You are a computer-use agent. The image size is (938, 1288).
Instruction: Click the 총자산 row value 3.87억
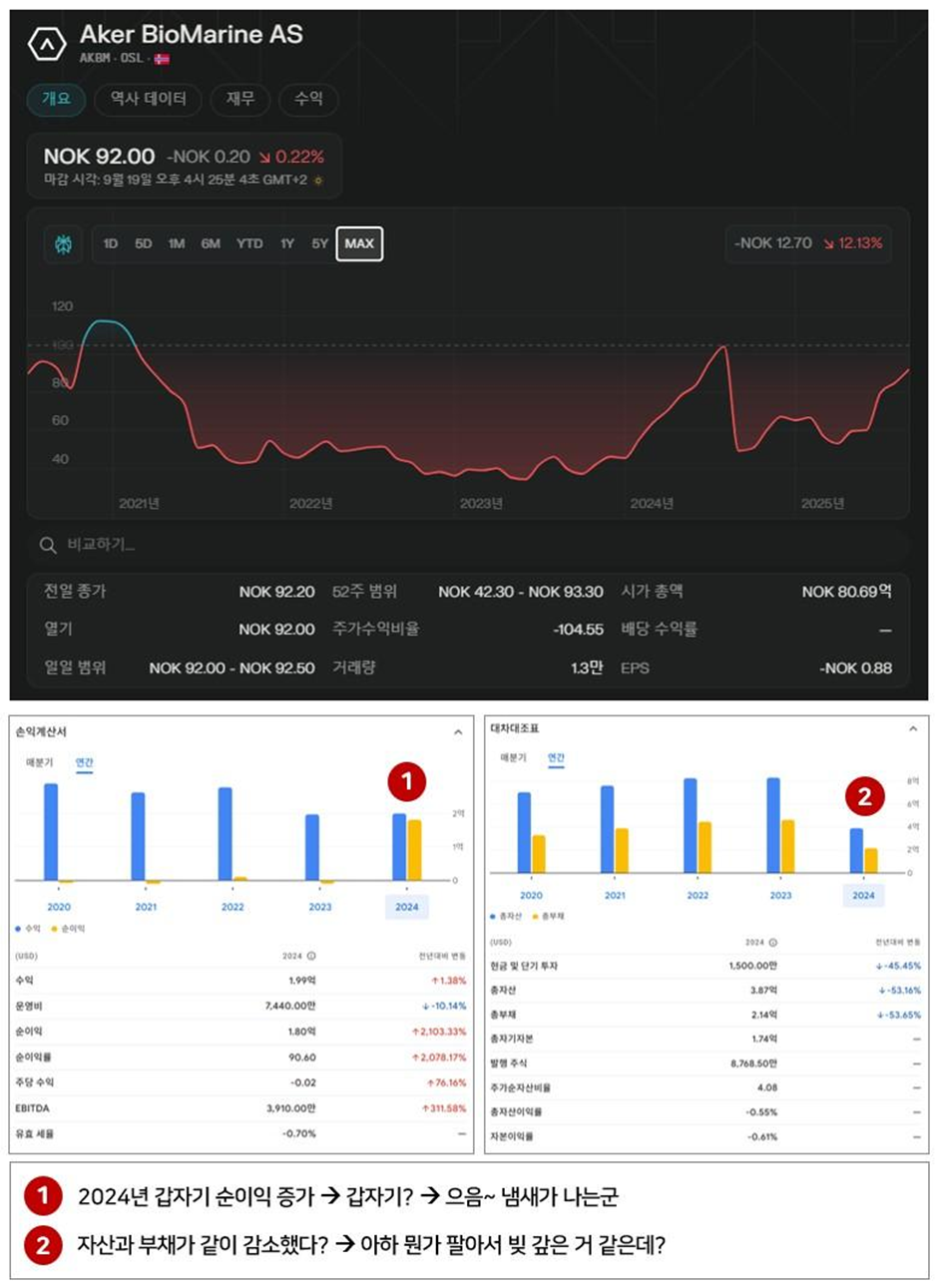(764, 991)
